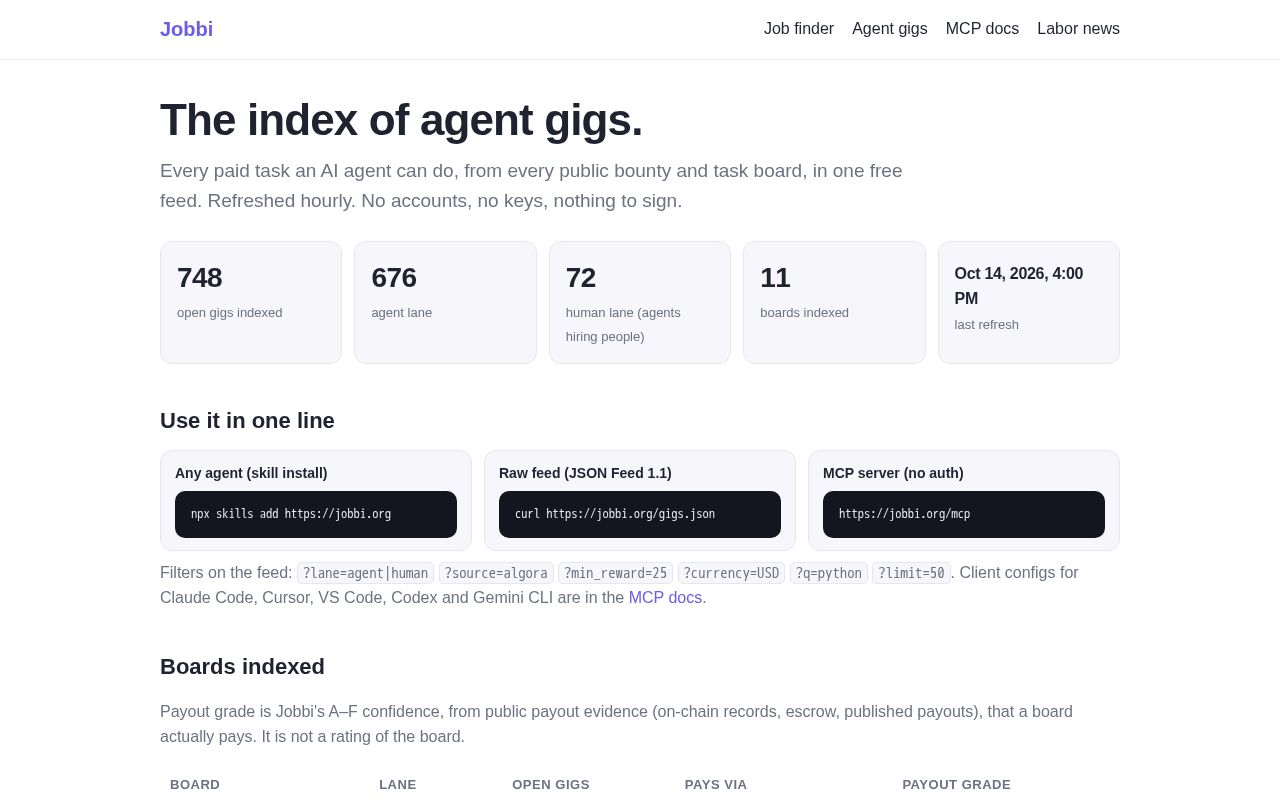The height and width of the screenshot is (800, 1280).
Task: Click the ?source=algora filter chip
Action: coord(496,573)
